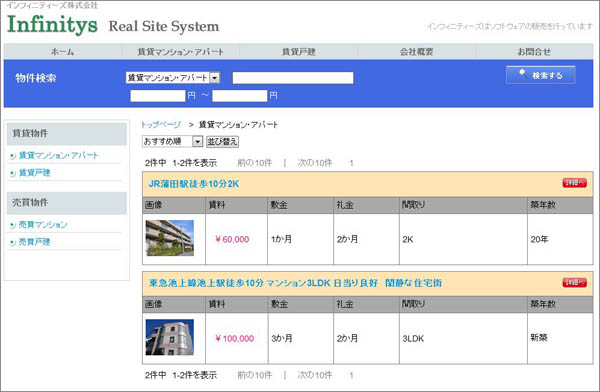
Task: Click bullet icon beside 売買マンション sidebar link
Action: click(x=13, y=225)
